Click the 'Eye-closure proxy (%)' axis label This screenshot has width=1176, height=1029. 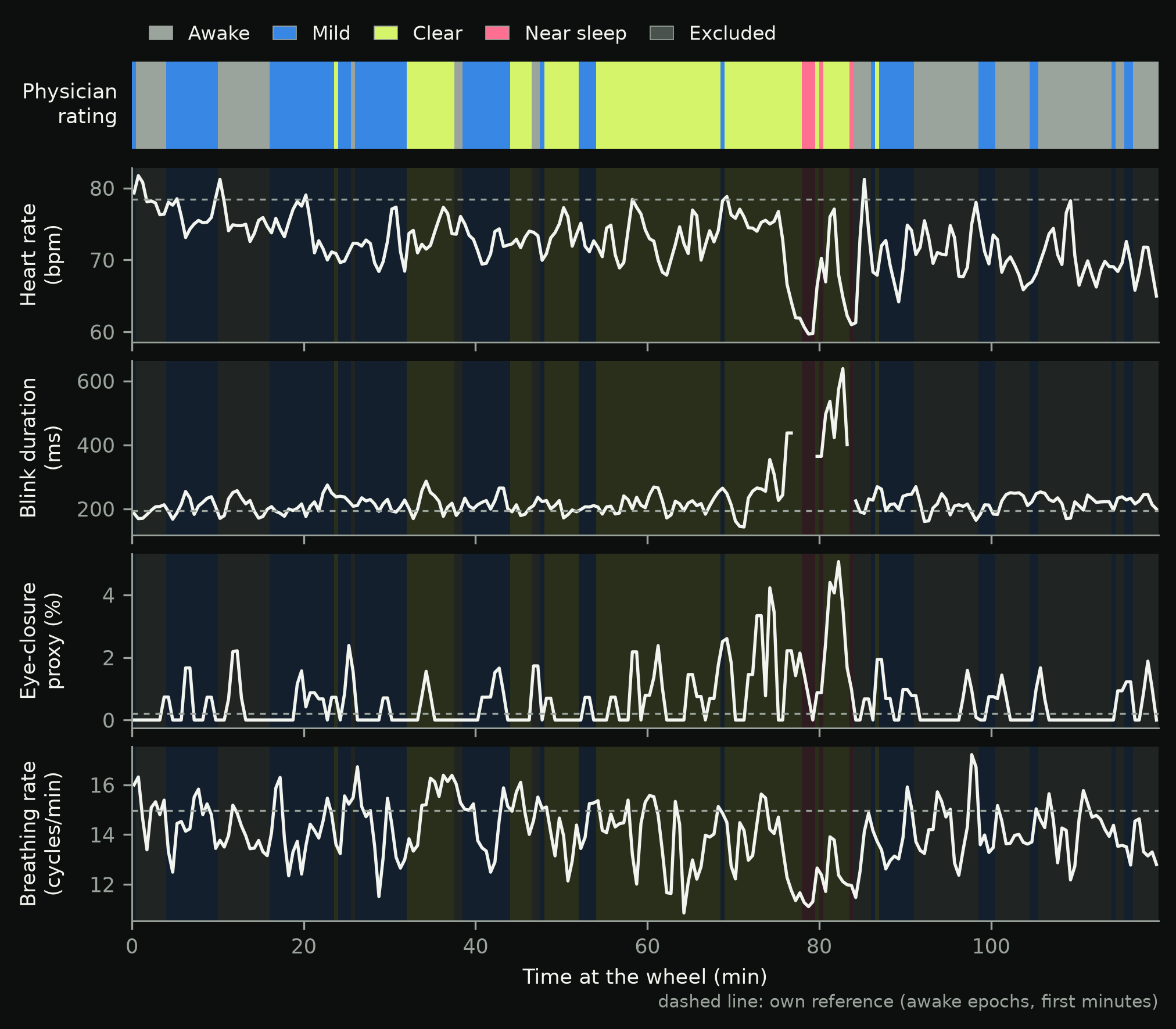pyautogui.click(x=41, y=640)
